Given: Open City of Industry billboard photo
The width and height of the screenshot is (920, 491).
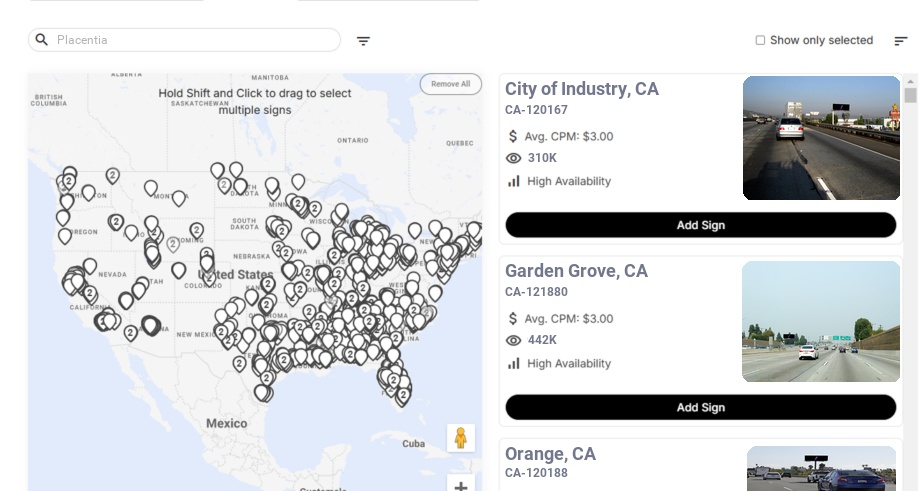Looking at the screenshot, I should tap(821, 138).
